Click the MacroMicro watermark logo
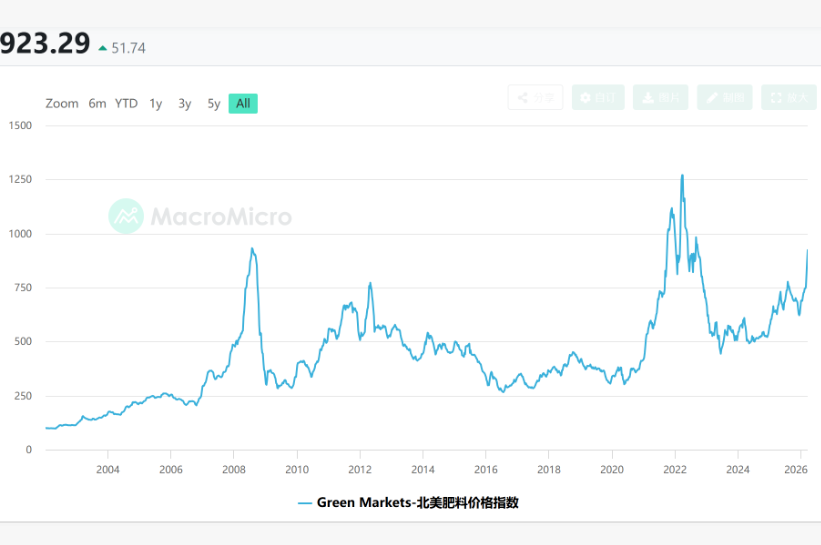Viewport: 821px width, 545px height. tap(201, 216)
